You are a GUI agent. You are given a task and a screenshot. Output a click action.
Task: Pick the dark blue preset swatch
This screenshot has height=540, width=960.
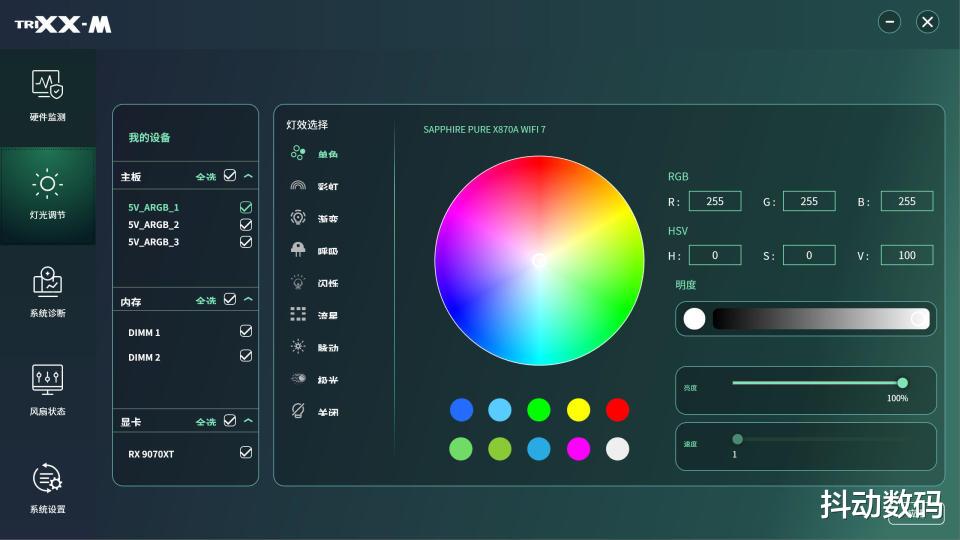(461, 410)
